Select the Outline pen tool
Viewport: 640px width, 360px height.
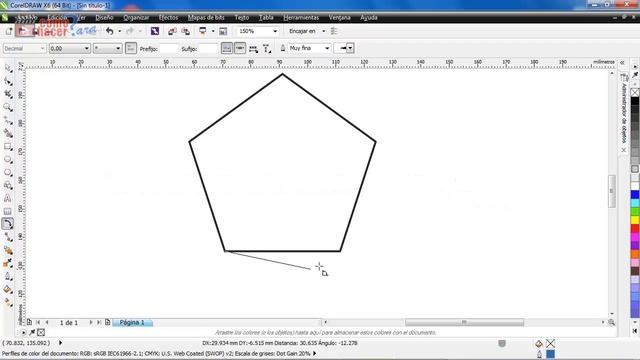point(8,276)
